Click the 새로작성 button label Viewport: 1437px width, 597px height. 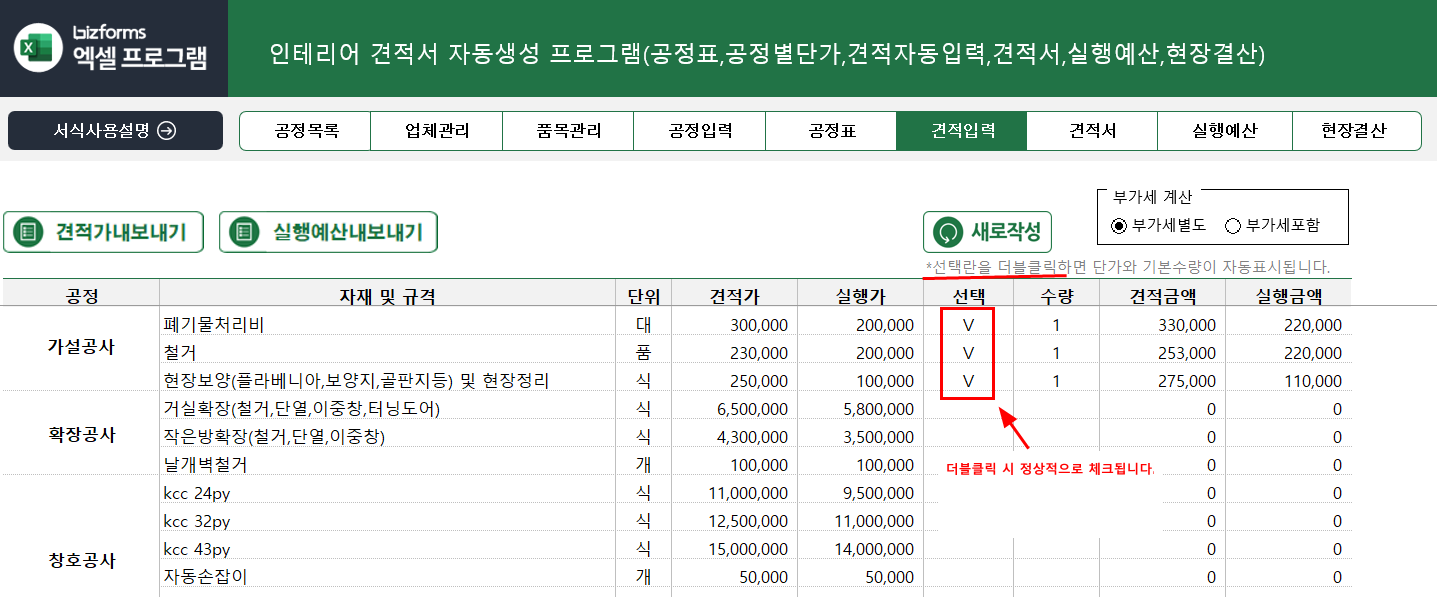[x=1006, y=232]
